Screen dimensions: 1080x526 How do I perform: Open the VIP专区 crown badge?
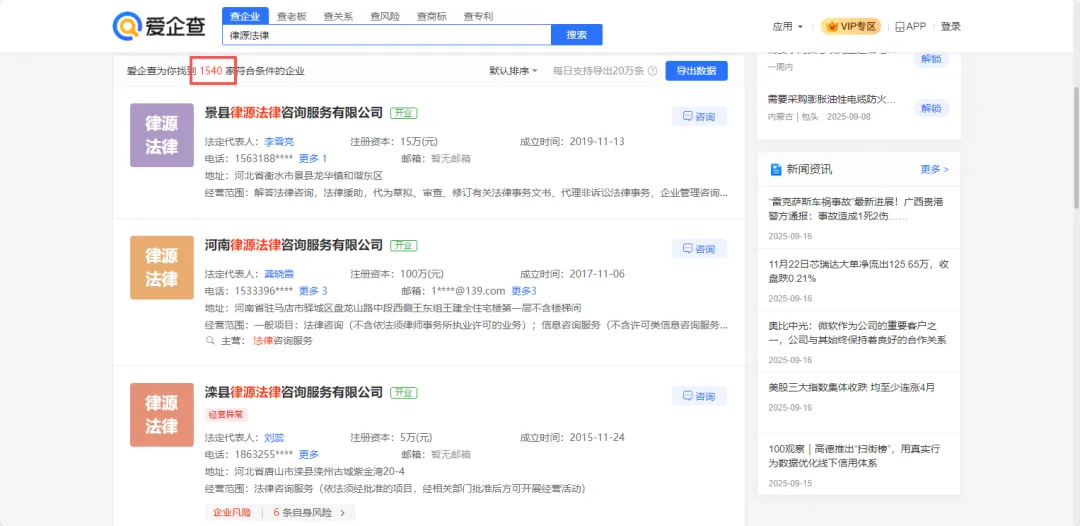pos(851,26)
